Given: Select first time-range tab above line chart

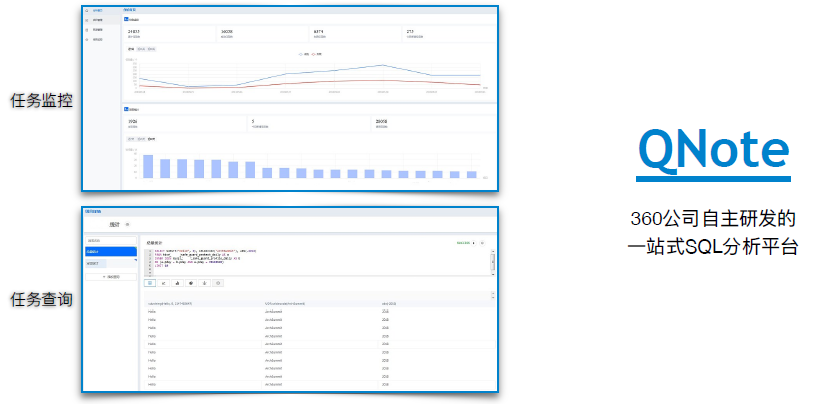Looking at the screenshot, I should 131,49.
